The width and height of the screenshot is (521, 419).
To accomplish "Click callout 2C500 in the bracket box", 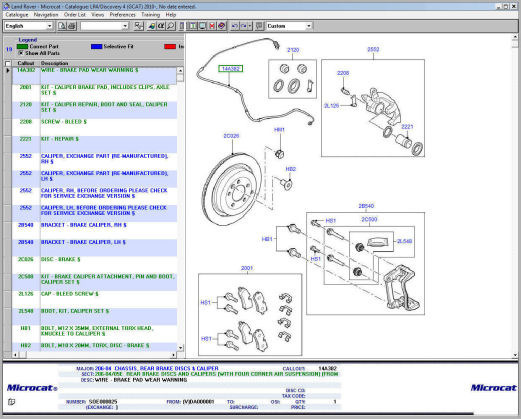I will tap(369, 219).
